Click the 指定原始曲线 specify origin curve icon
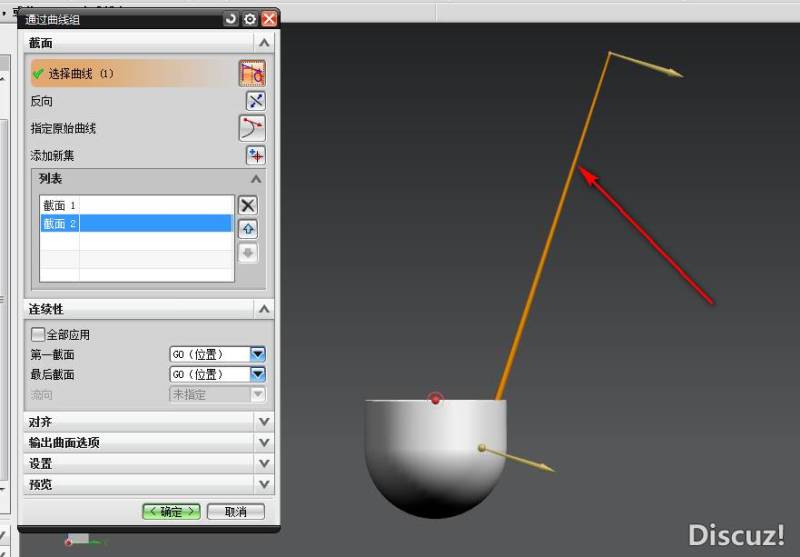The width and height of the screenshot is (800, 557). coord(252,128)
